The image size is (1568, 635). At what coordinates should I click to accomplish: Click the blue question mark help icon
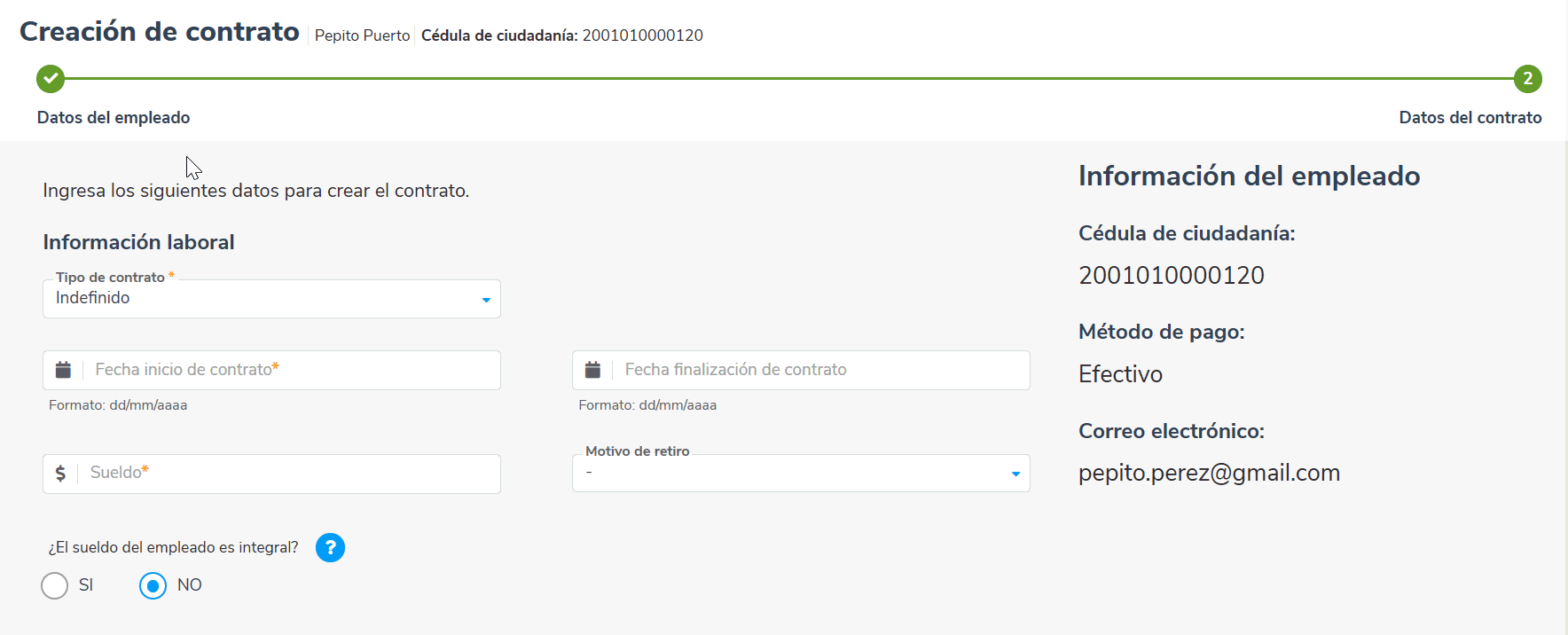coord(330,548)
